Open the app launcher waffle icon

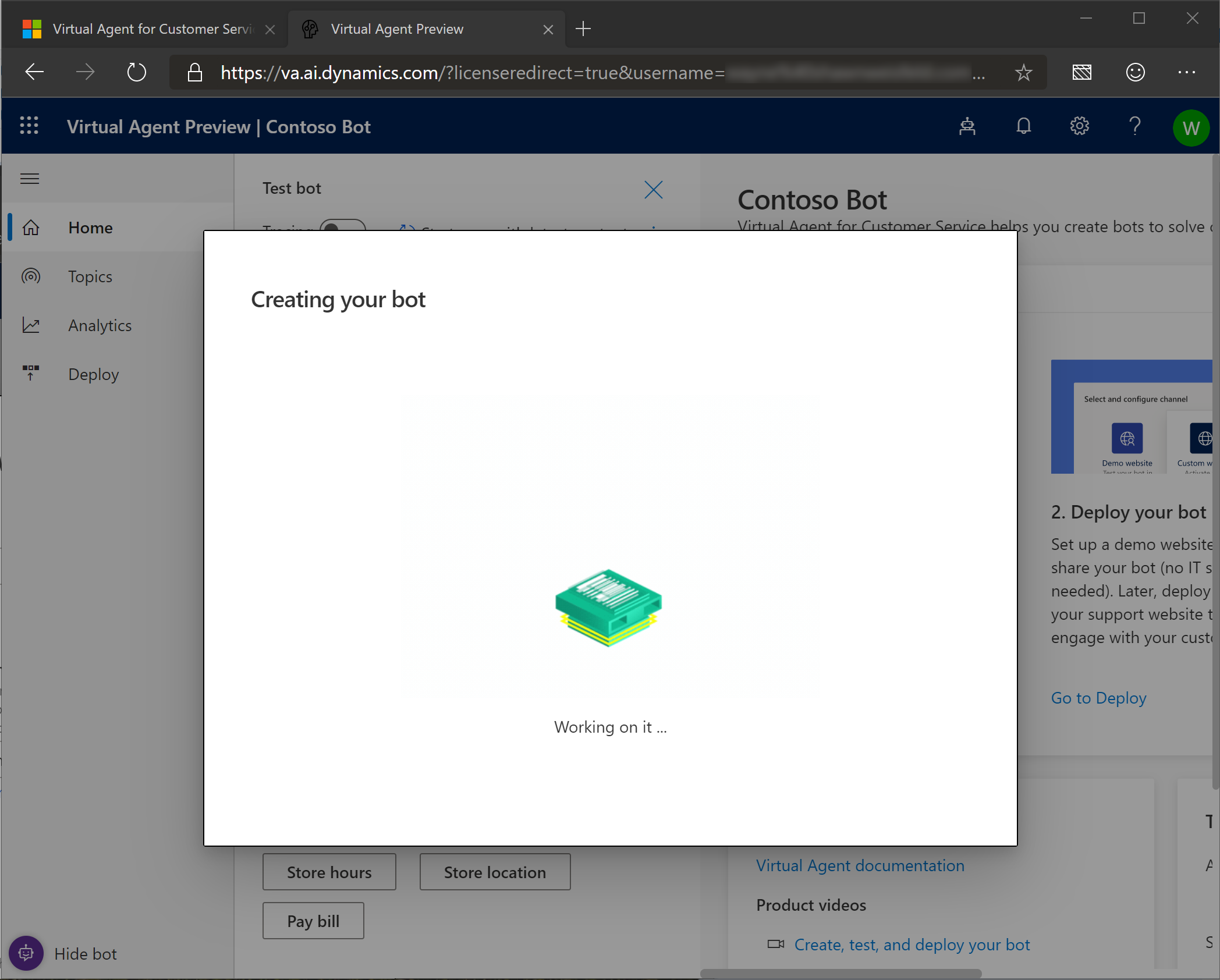click(29, 126)
